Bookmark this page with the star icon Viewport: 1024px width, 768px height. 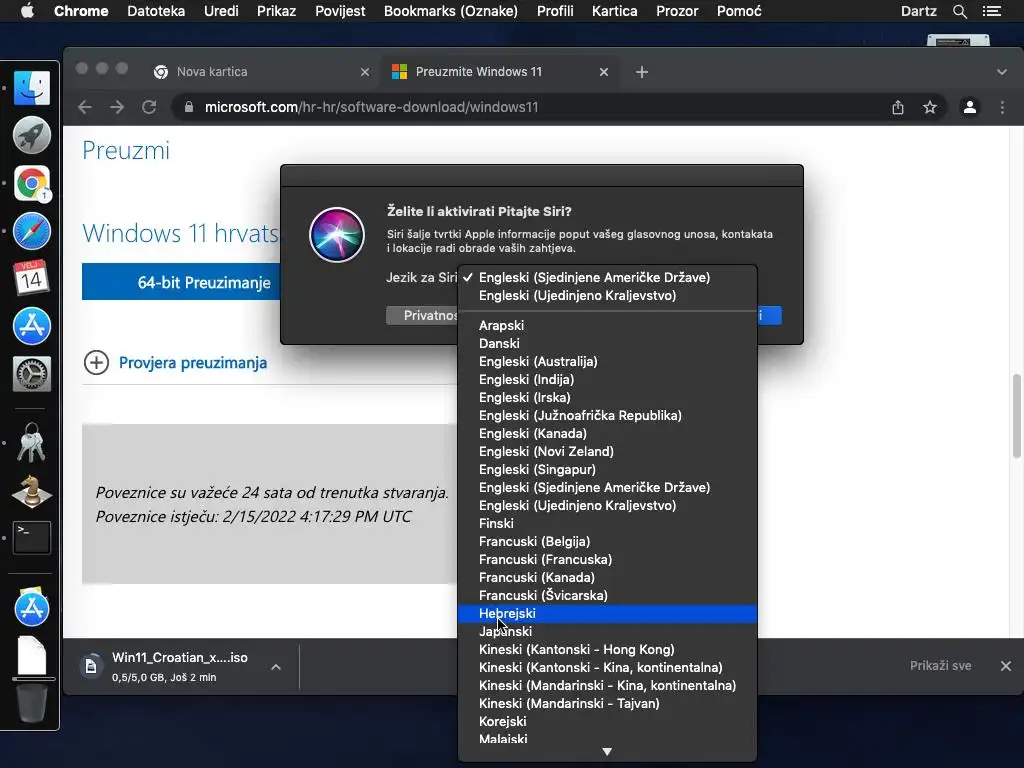coord(930,107)
